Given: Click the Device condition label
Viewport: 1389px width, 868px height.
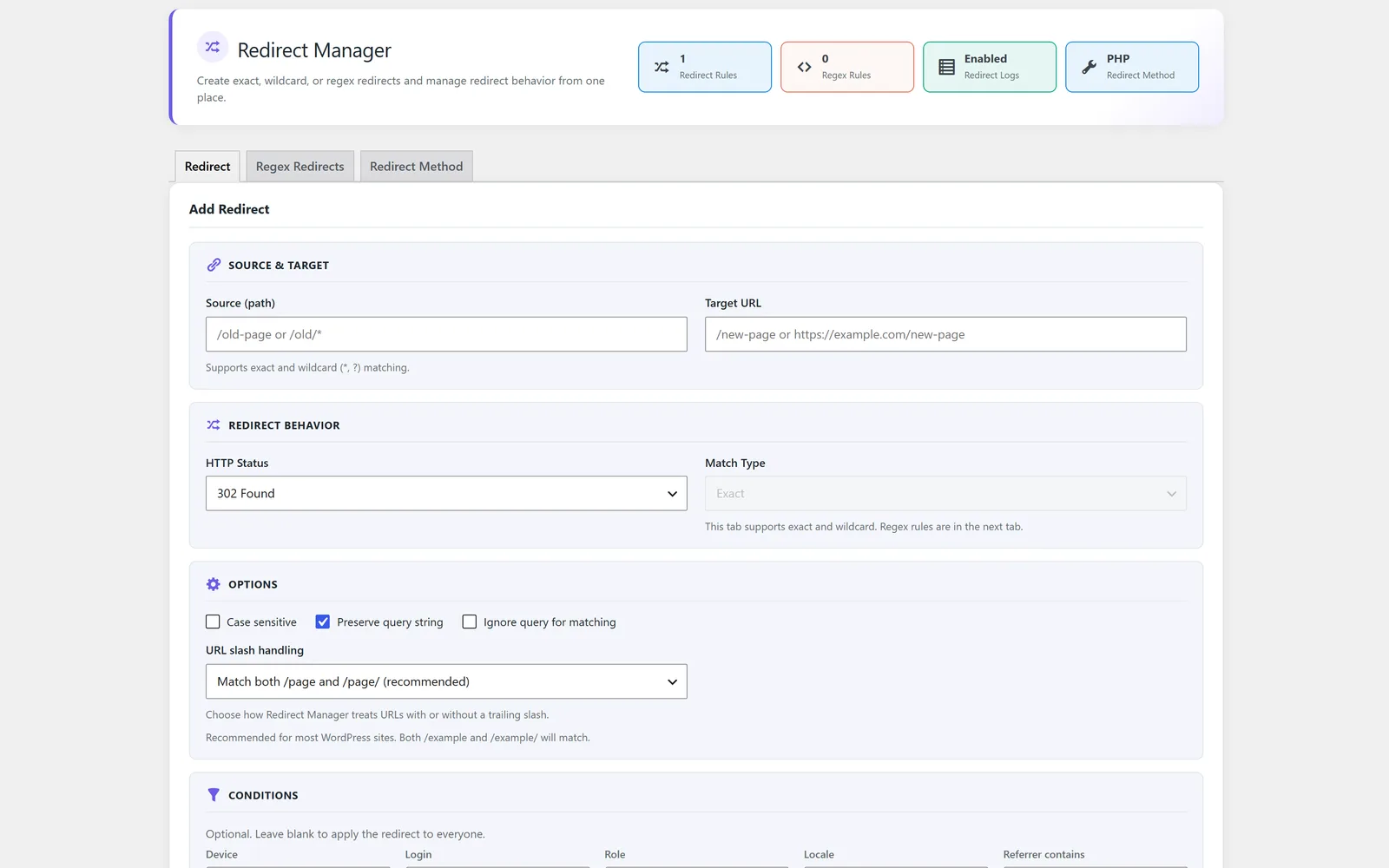Looking at the screenshot, I should coord(221,855).
